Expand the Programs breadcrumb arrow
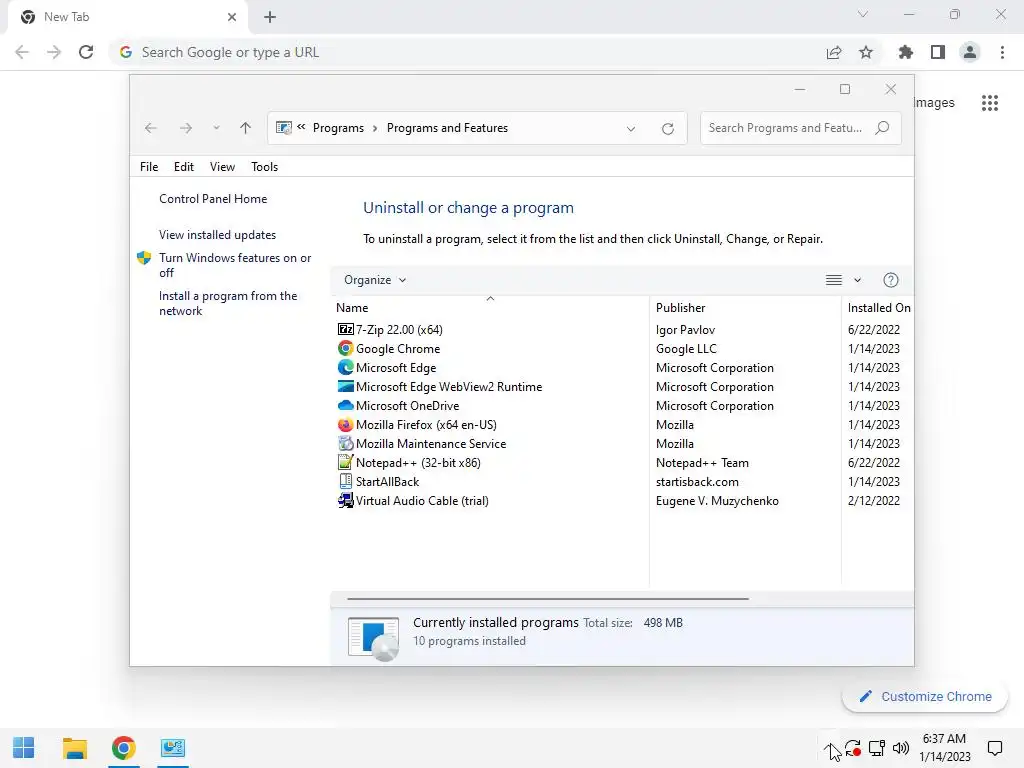Image resolution: width=1024 pixels, height=768 pixels. pyautogui.click(x=375, y=128)
